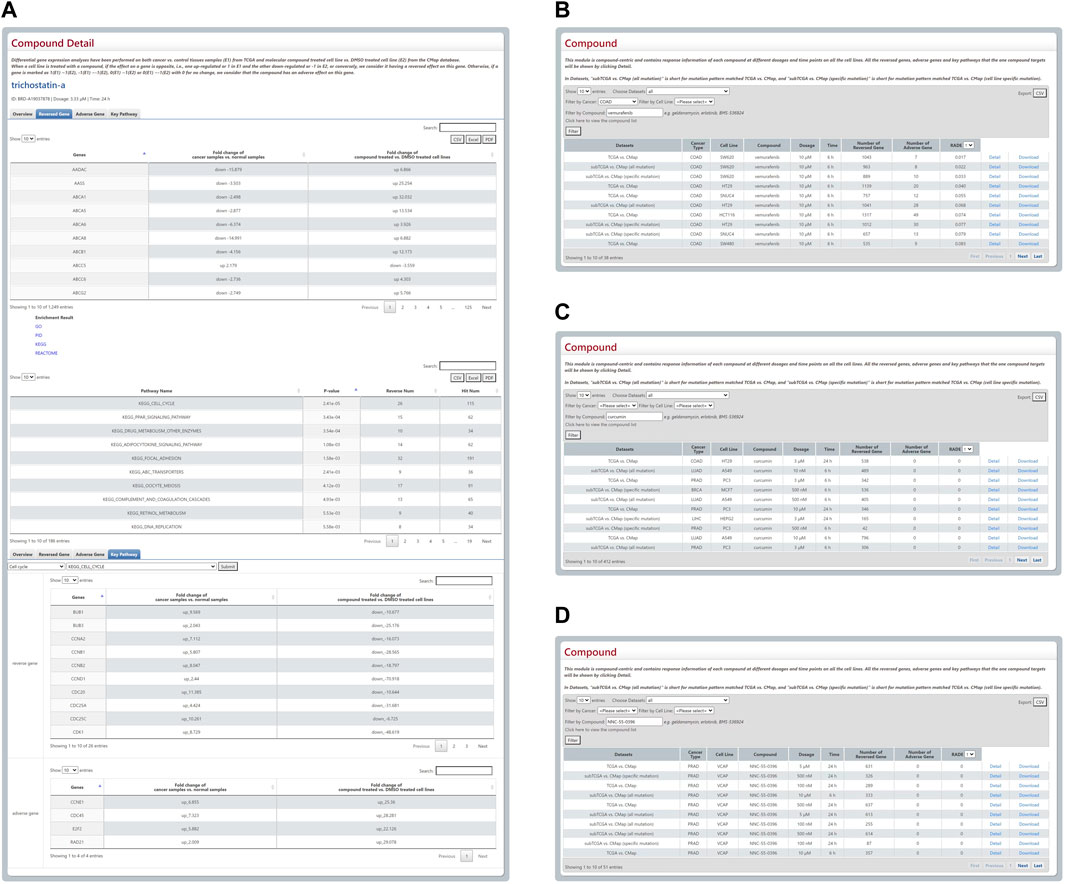Export pathway enrichment table as PDF
This screenshot has height=884, width=1065.
489,377
